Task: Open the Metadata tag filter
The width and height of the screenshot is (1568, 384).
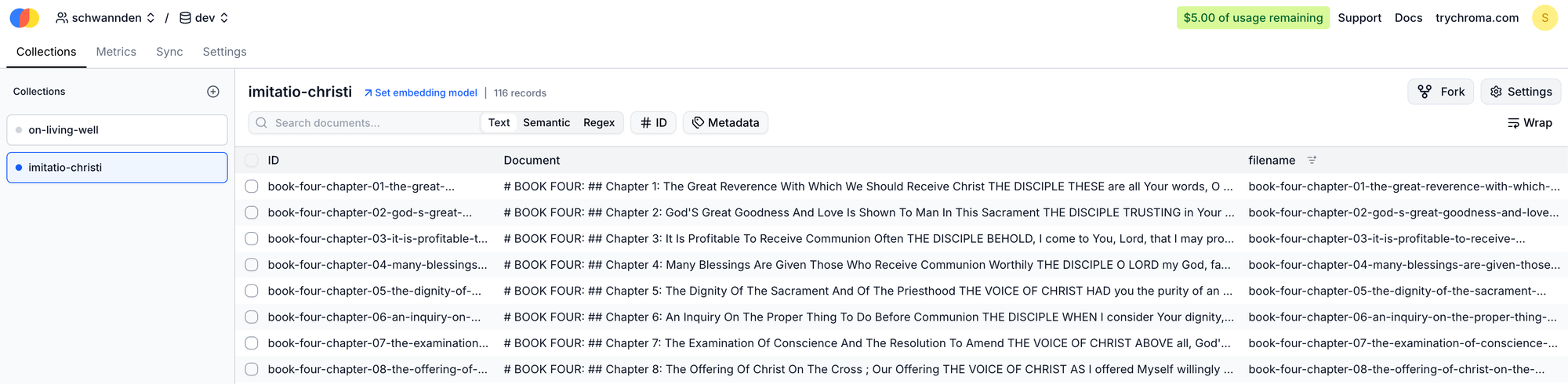Action: click(725, 123)
